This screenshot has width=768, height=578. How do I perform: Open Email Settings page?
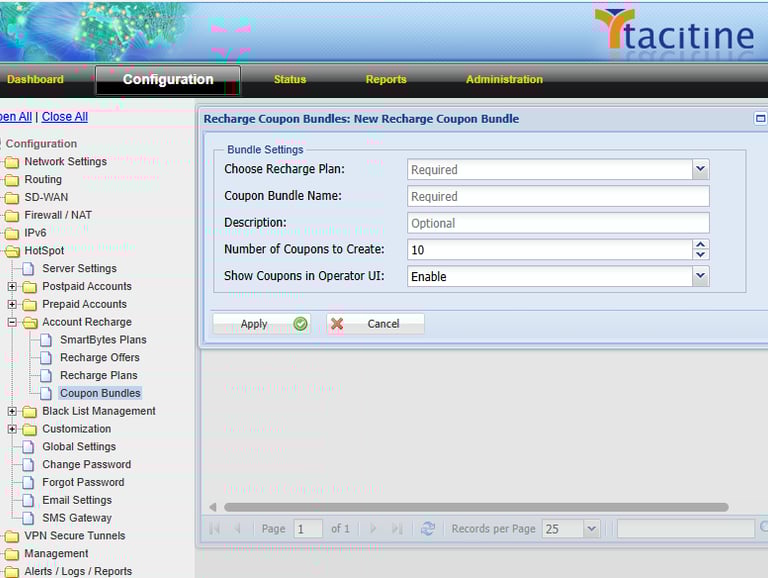coord(77,500)
